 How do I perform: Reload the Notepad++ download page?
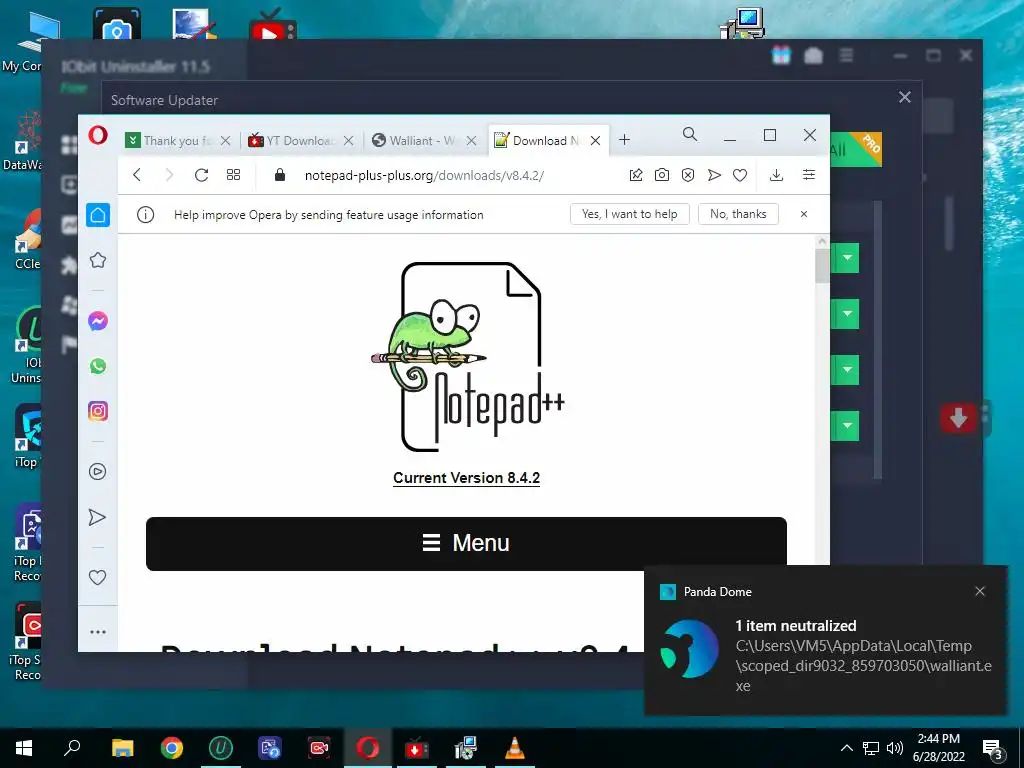(201, 175)
